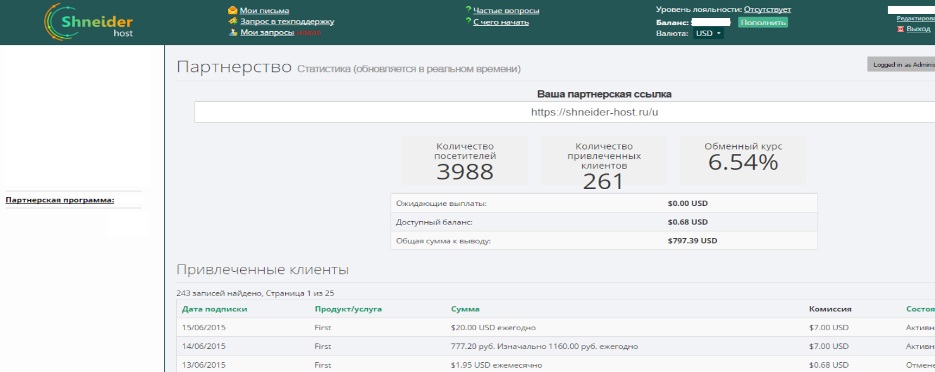Click the 15/06/2015 date cell
Image resolution: width=935 pixels, height=372 pixels.
point(204,327)
